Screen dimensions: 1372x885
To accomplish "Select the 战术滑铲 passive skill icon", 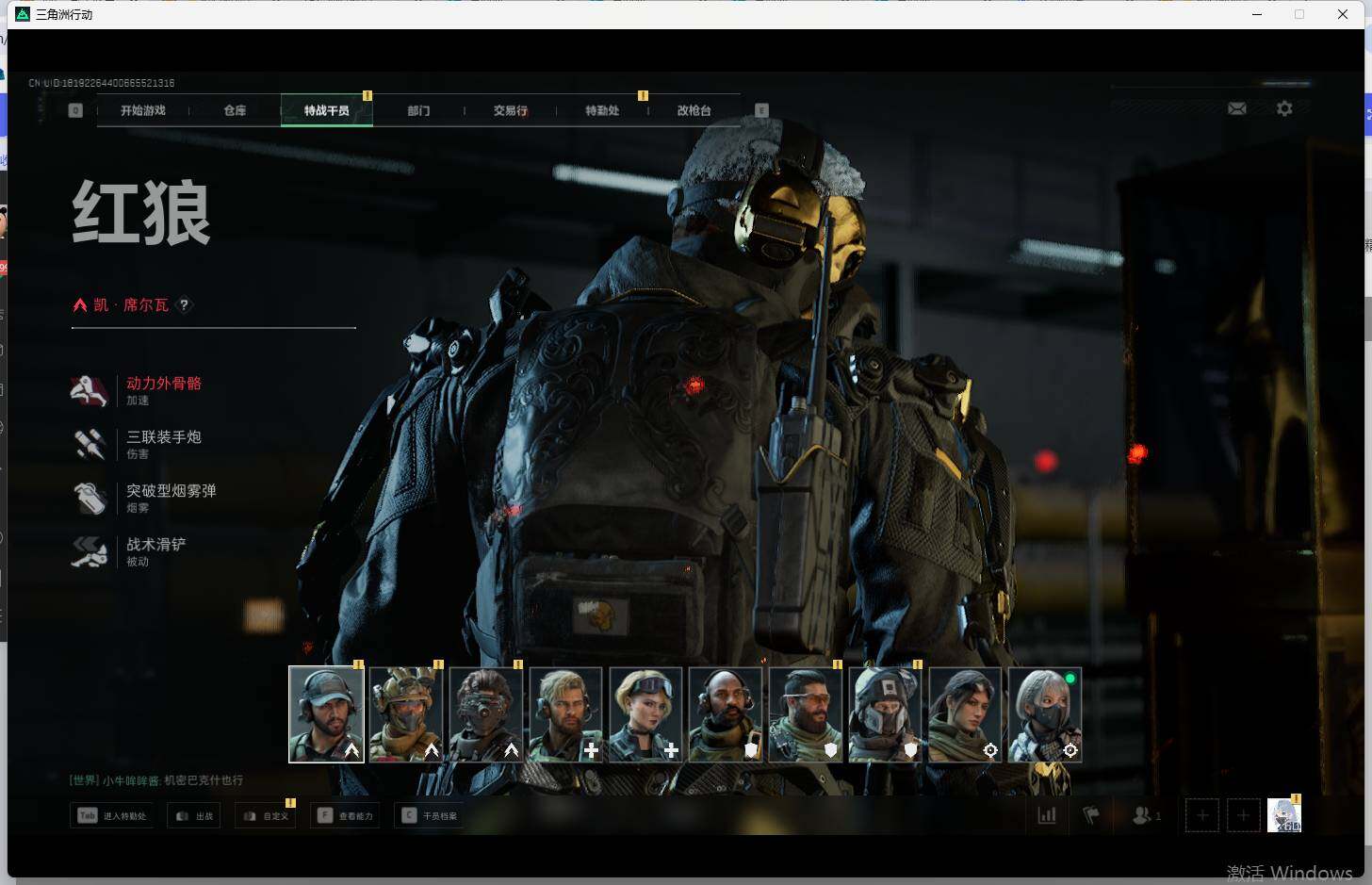I will pyautogui.click(x=90, y=551).
